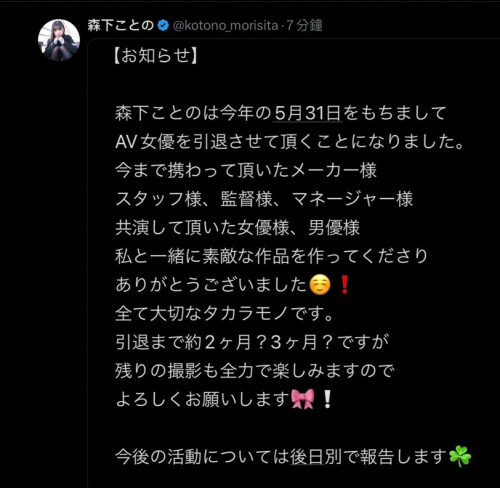Viewport: 500px width, 488px height.
Task: Select the 【お知らせ】 heading text
Action: pos(156,55)
